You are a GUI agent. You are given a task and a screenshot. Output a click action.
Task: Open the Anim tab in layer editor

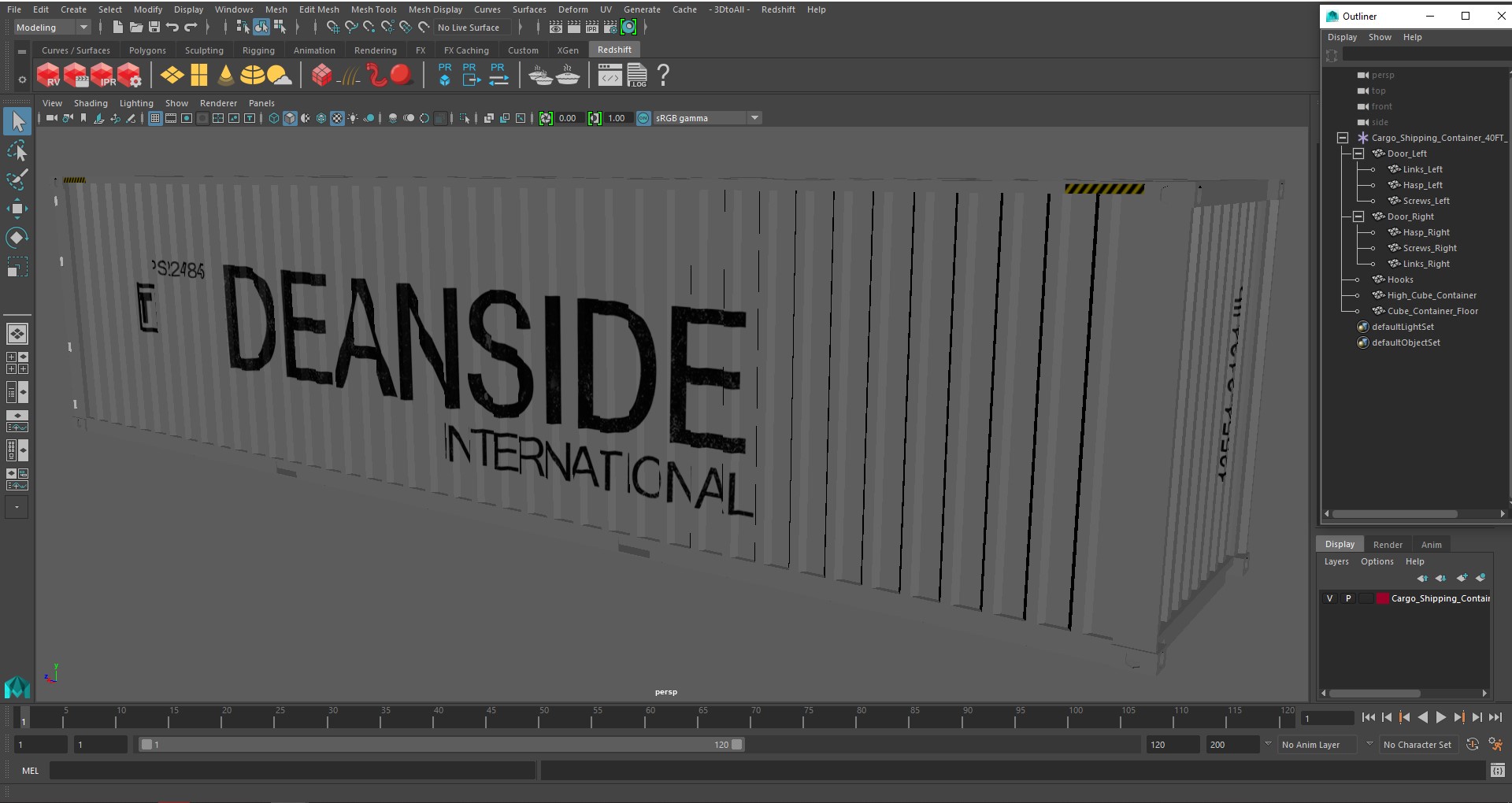click(x=1431, y=545)
